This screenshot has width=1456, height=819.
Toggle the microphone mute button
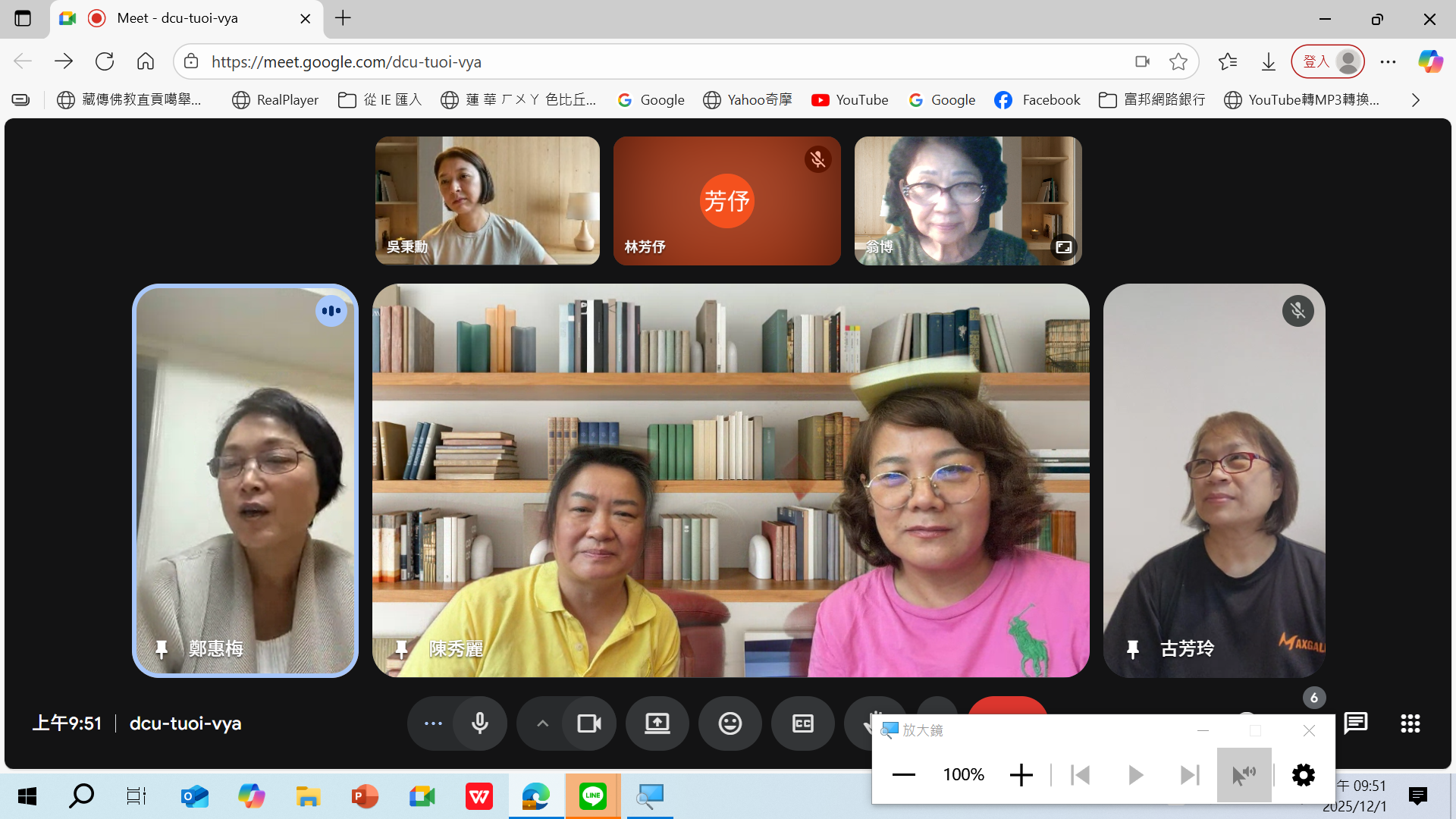[479, 723]
